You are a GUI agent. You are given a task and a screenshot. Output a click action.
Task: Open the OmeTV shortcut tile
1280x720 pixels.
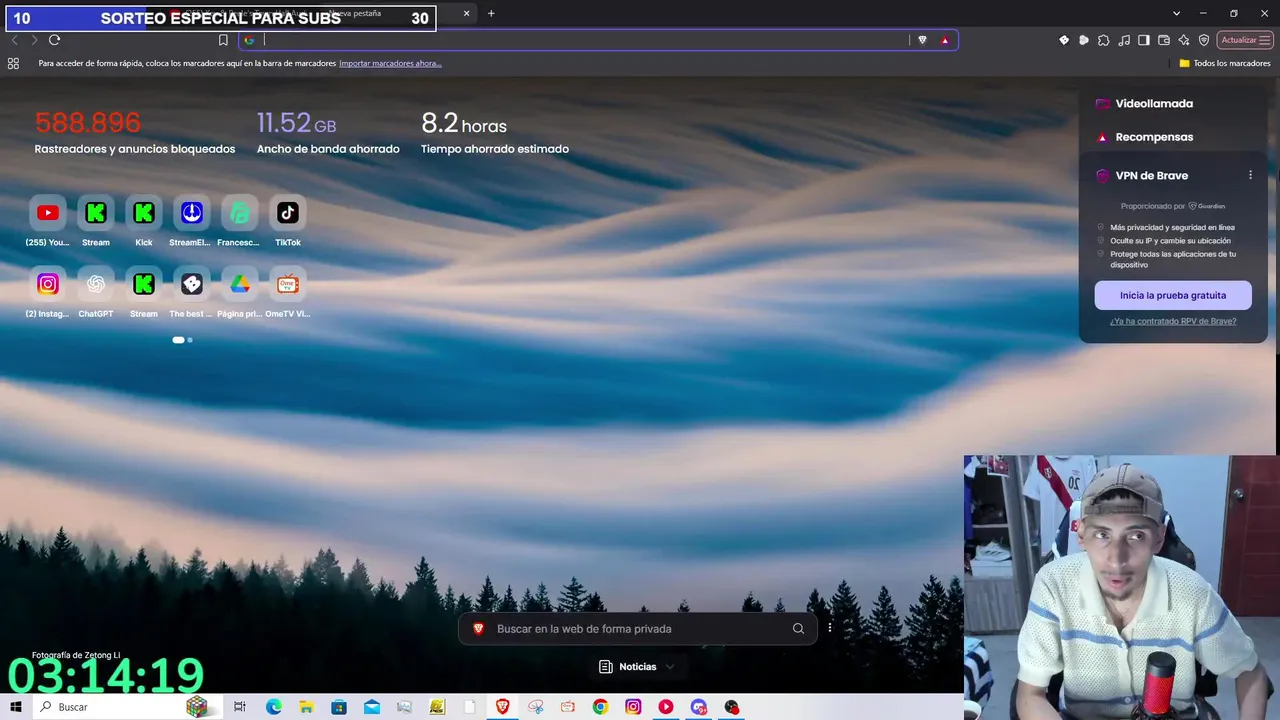tap(288, 284)
